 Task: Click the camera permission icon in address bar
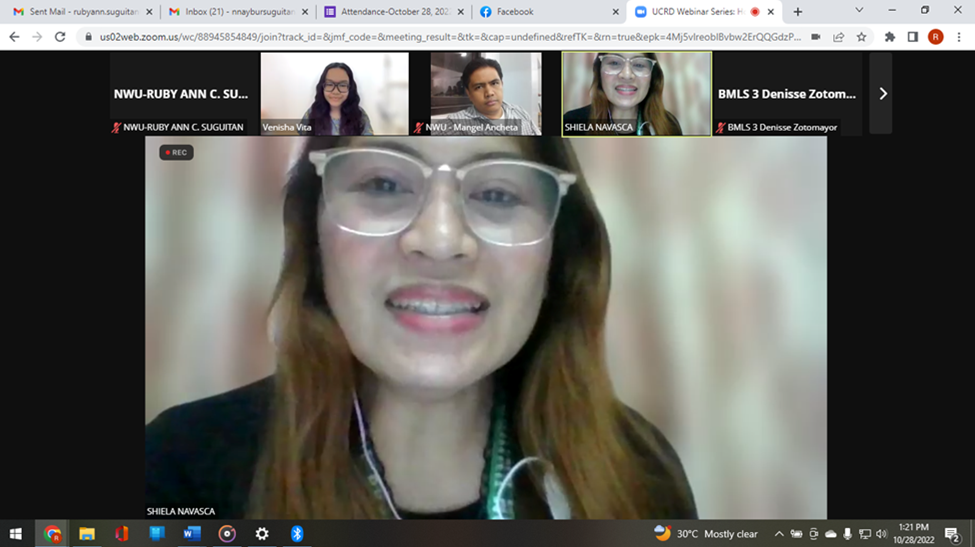[816, 37]
